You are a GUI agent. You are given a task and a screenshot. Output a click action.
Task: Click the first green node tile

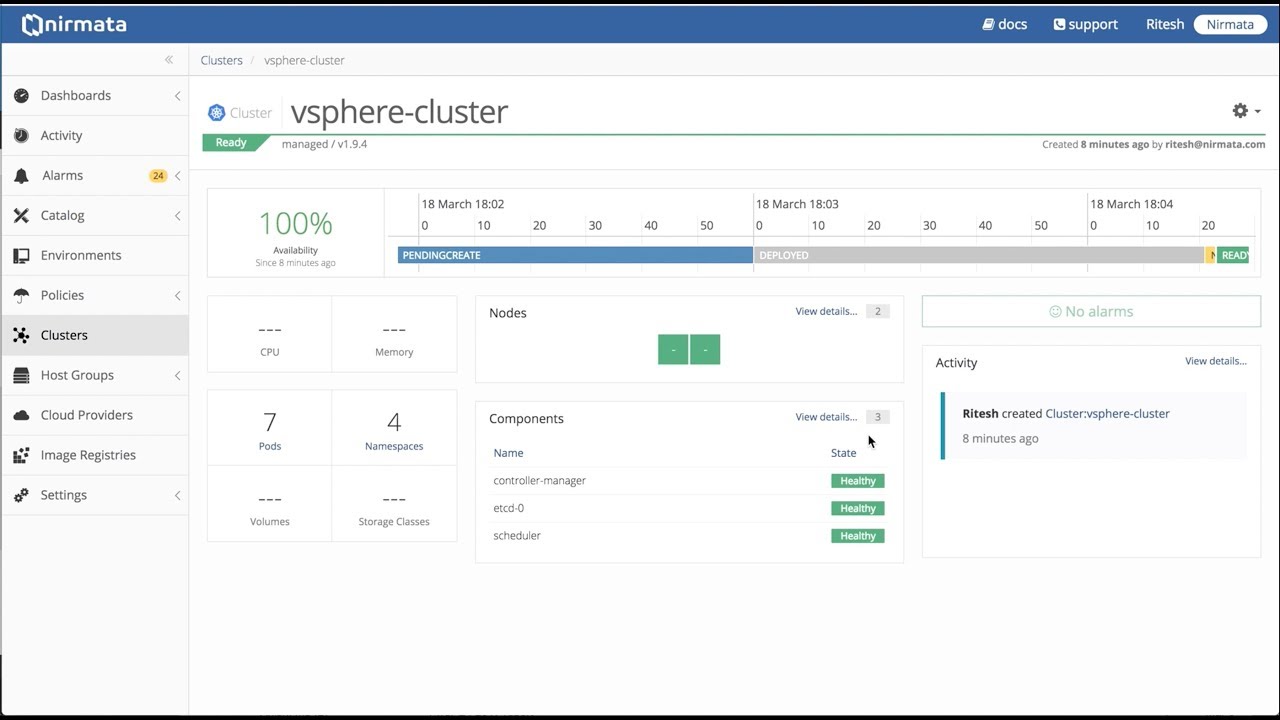pyautogui.click(x=673, y=349)
